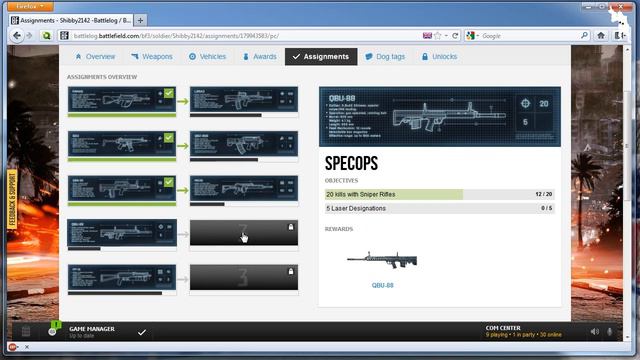The width and height of the screenshot is (640, 360).
Task: Click the Game Manager icon with green badge
Action: point(53,329)
